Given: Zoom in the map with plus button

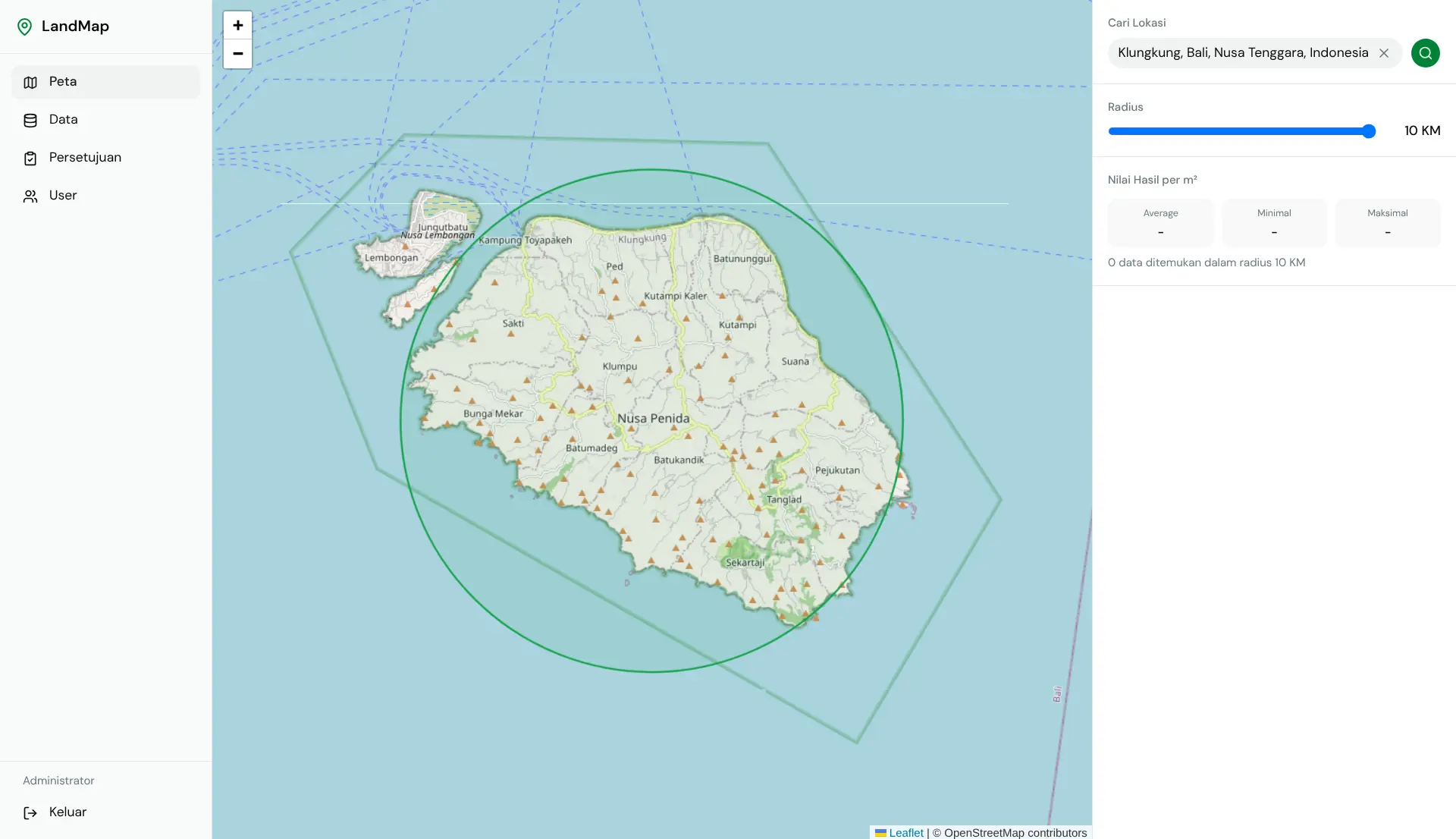Looking at the screenshot, I should (237, 25).
